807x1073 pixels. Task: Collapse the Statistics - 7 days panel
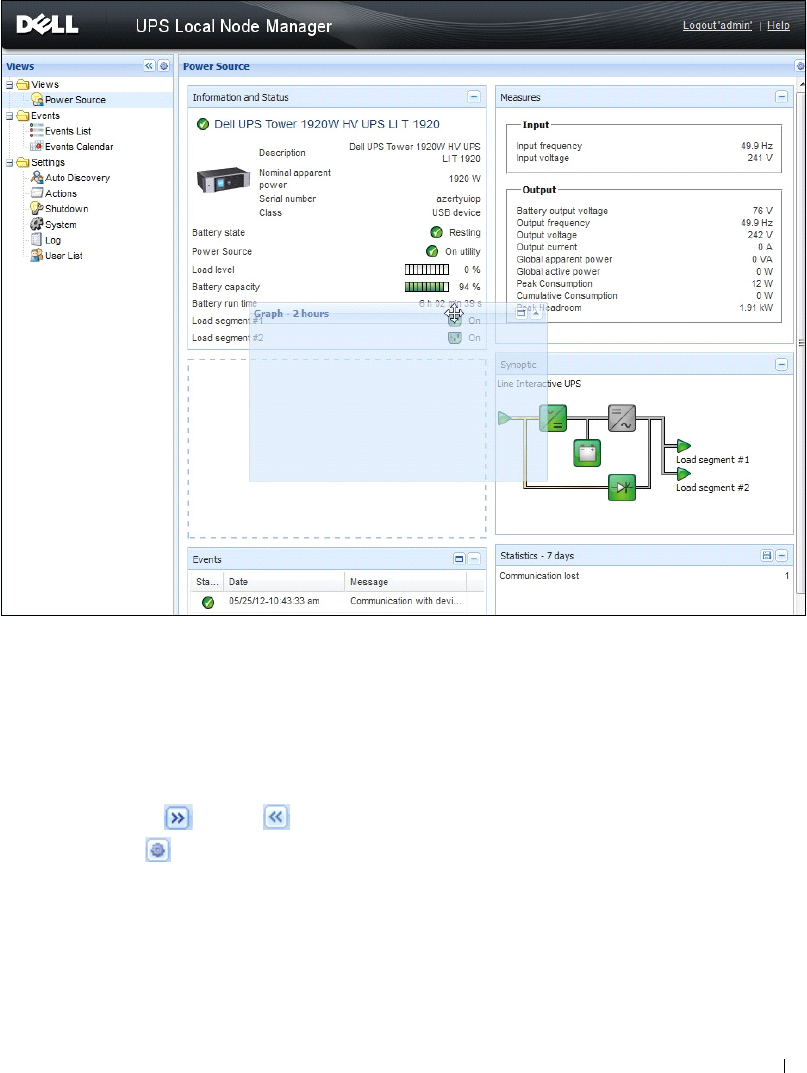point(781,556)
